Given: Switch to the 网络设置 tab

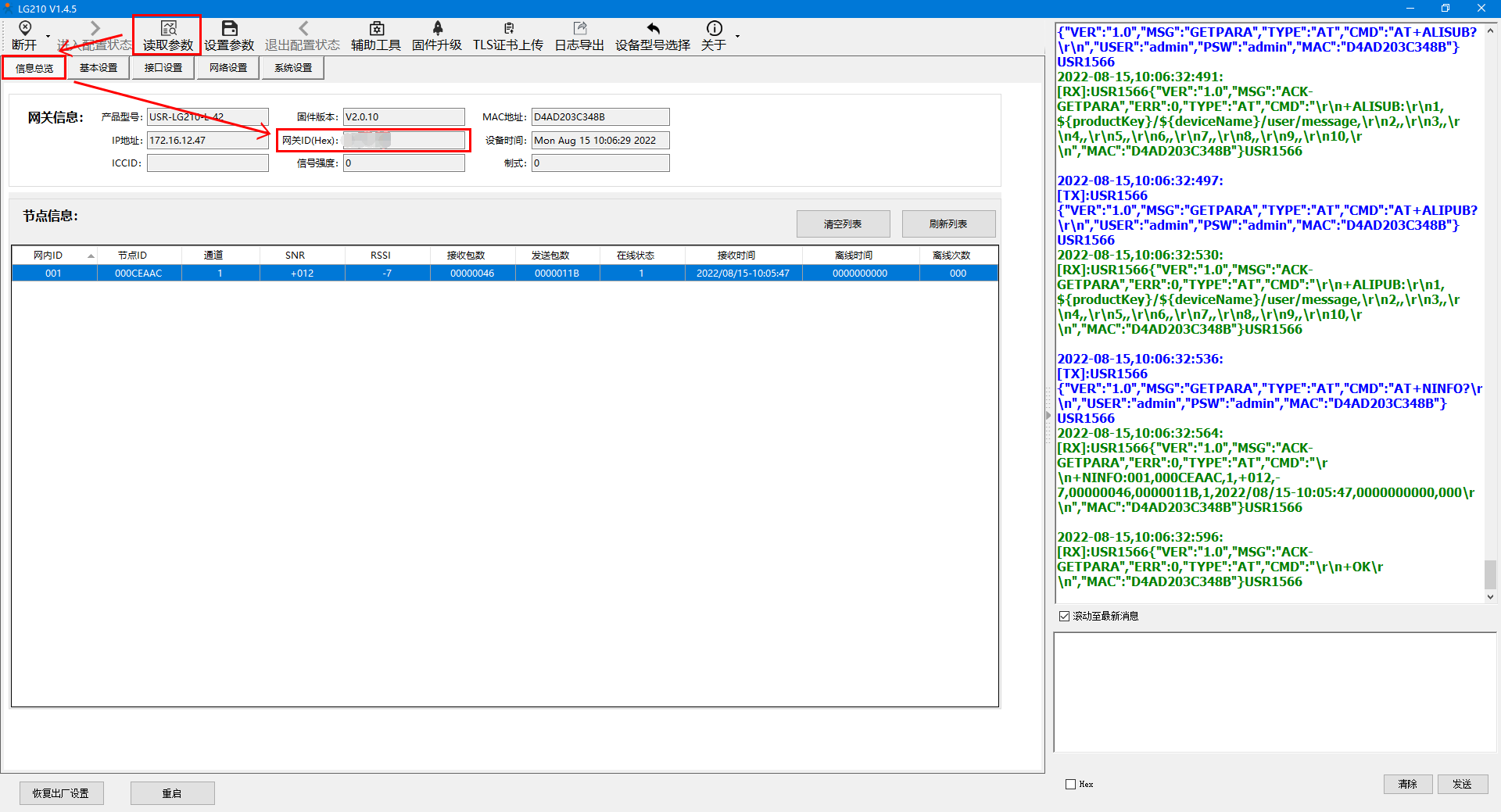Looking at the screenshot, I should [x=228, y=68].
